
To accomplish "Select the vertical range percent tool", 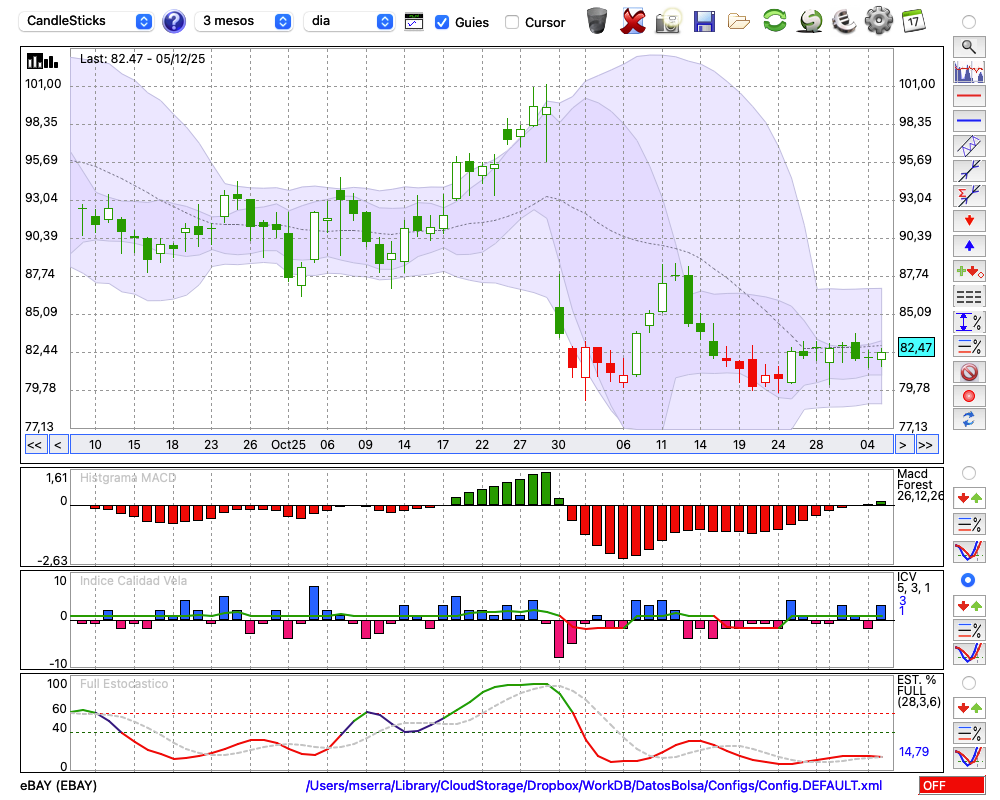I will point(969,322).
